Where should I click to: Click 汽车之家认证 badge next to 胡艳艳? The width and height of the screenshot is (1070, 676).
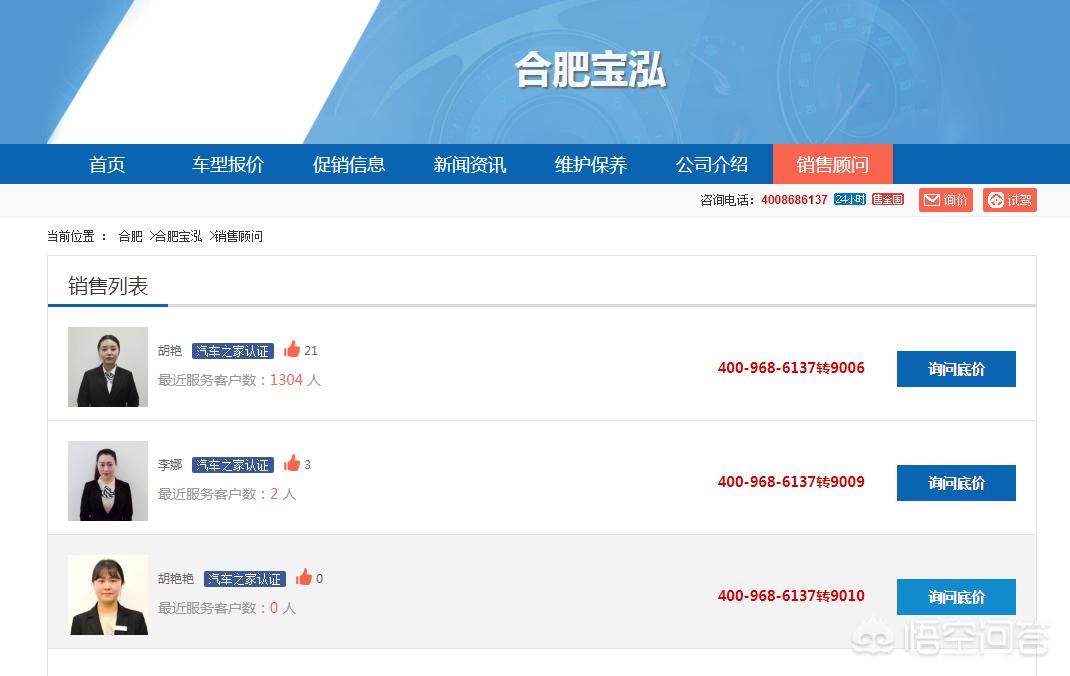click(245, 578)
